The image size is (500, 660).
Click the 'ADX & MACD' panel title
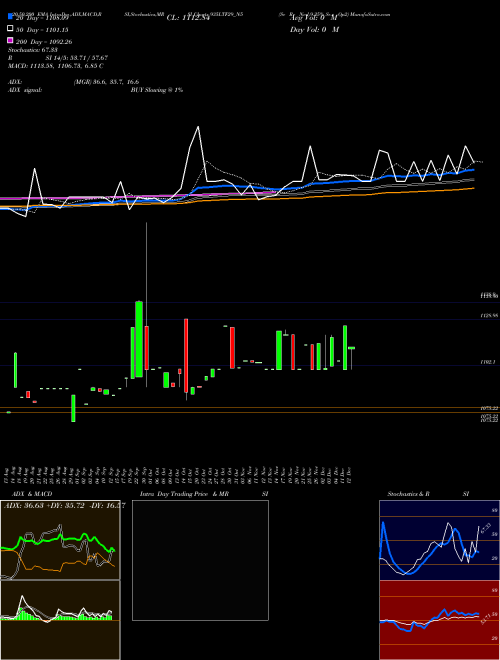click(x=32, y=494)
